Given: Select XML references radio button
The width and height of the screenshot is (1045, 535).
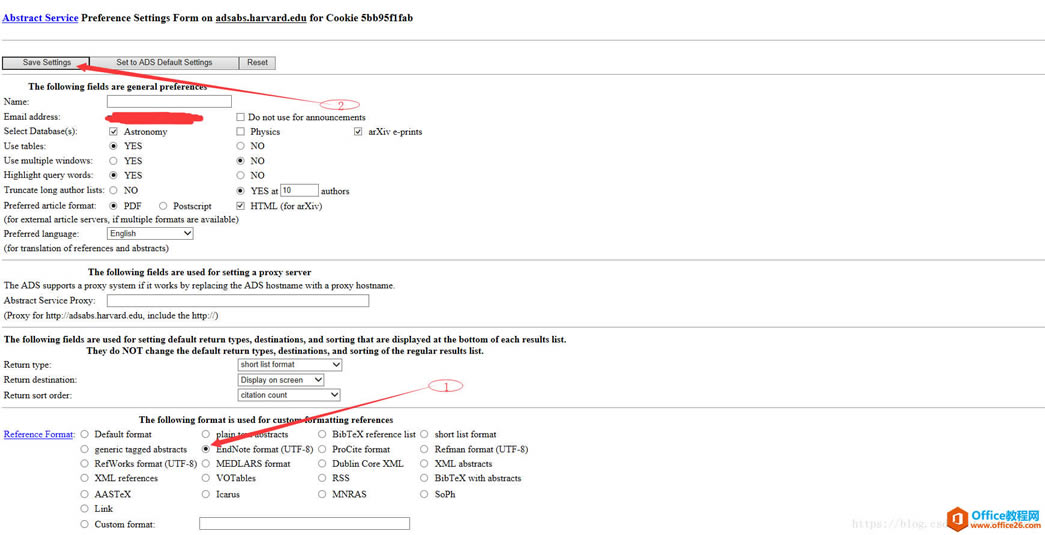Looking at the screenshot, I should coord(84,478).
